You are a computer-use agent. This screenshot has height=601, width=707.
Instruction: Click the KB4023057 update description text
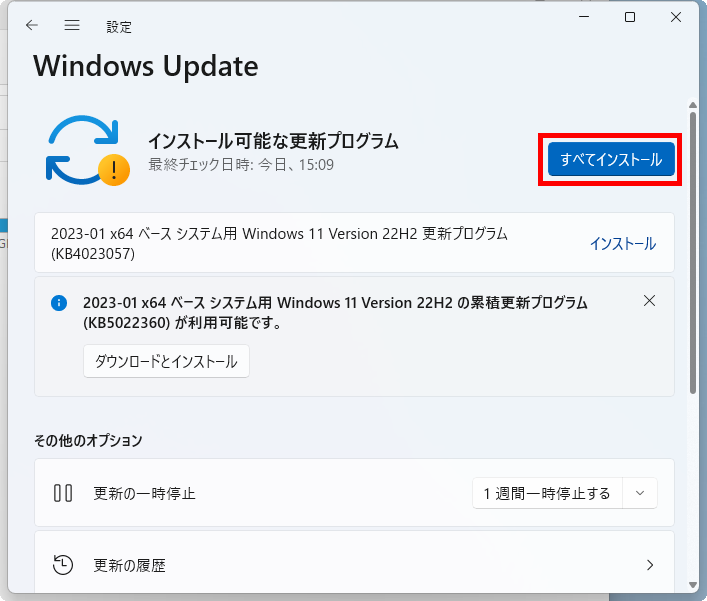click(280, 243)
